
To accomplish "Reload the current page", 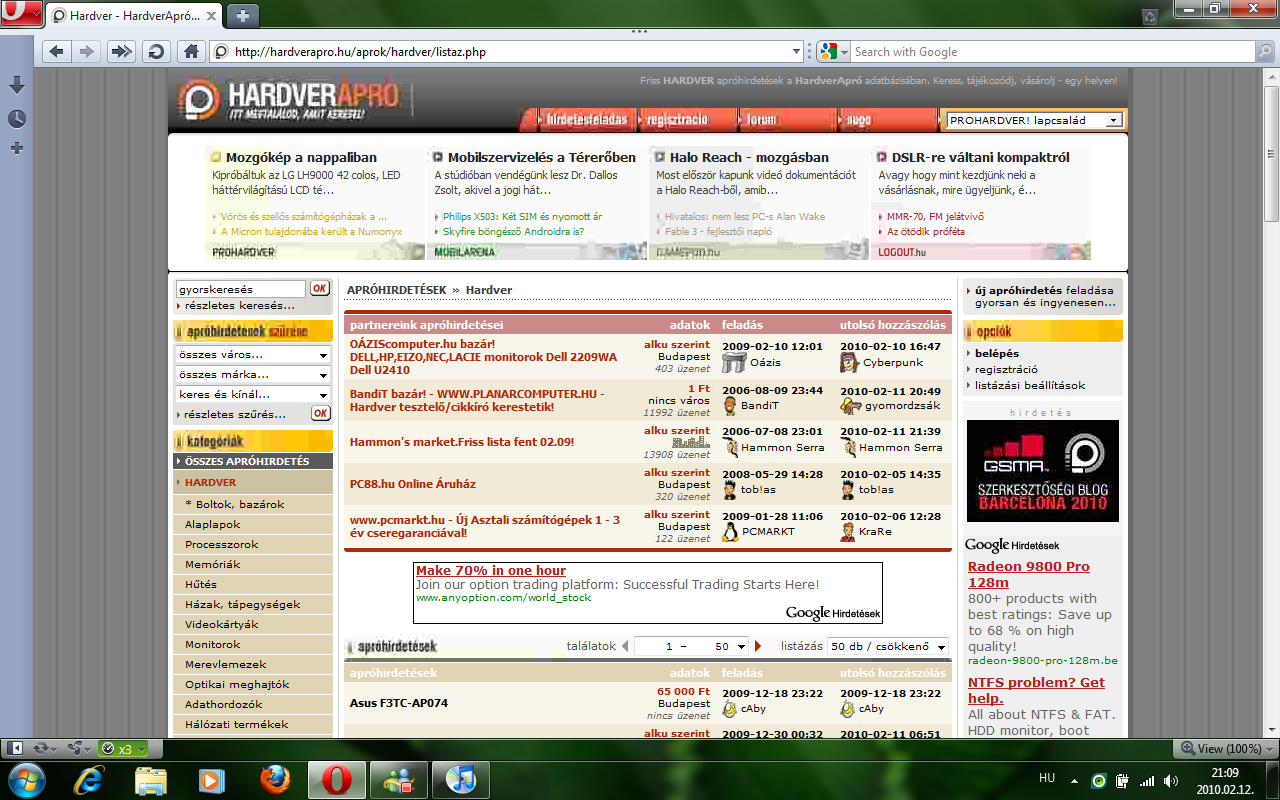I will tap(155, 52).
